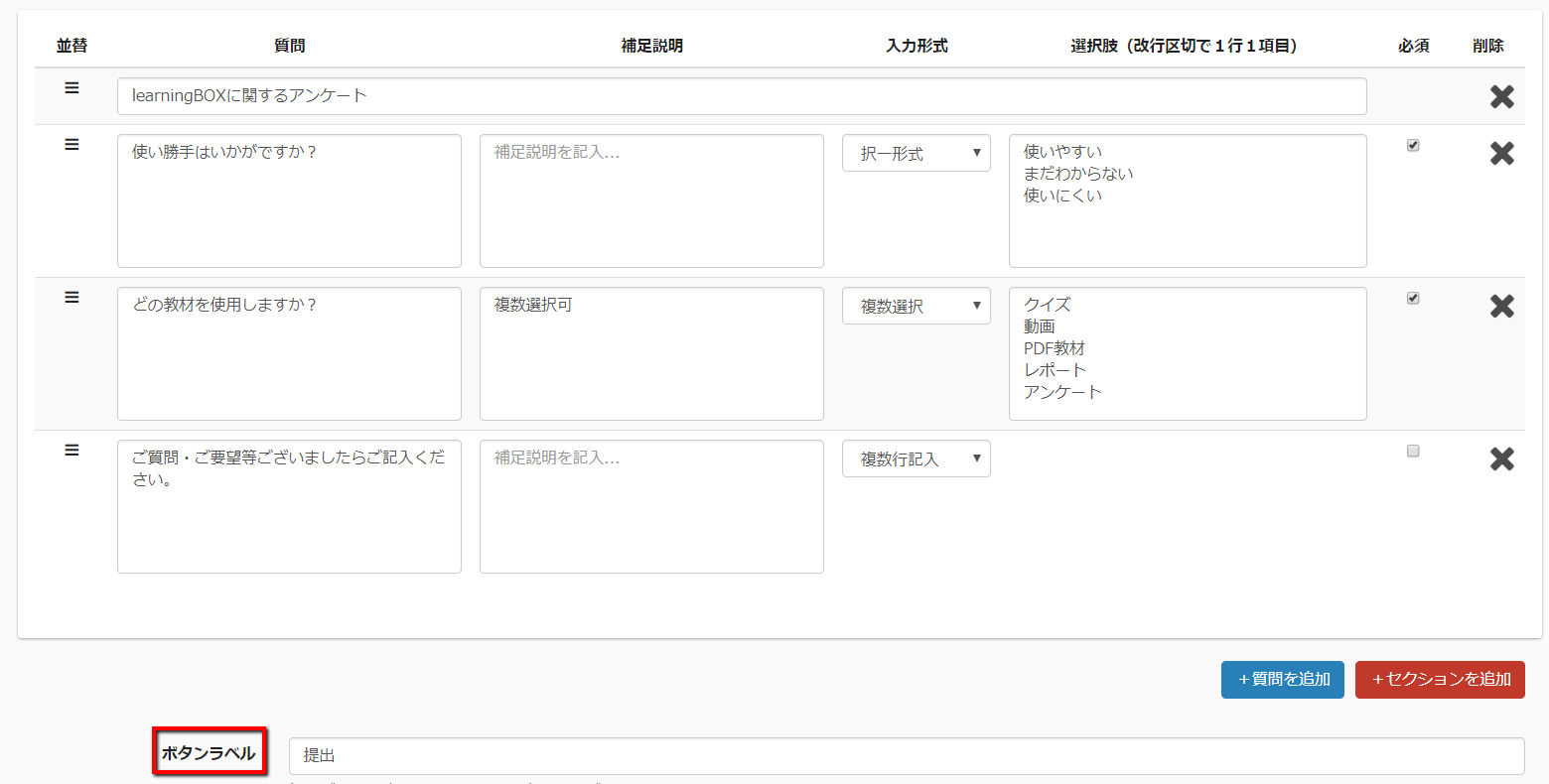This screenshot has width=1549, height=784.
Task: Enable required checkbox for ご質問・ご要望 question
Action: [1413, 451]
